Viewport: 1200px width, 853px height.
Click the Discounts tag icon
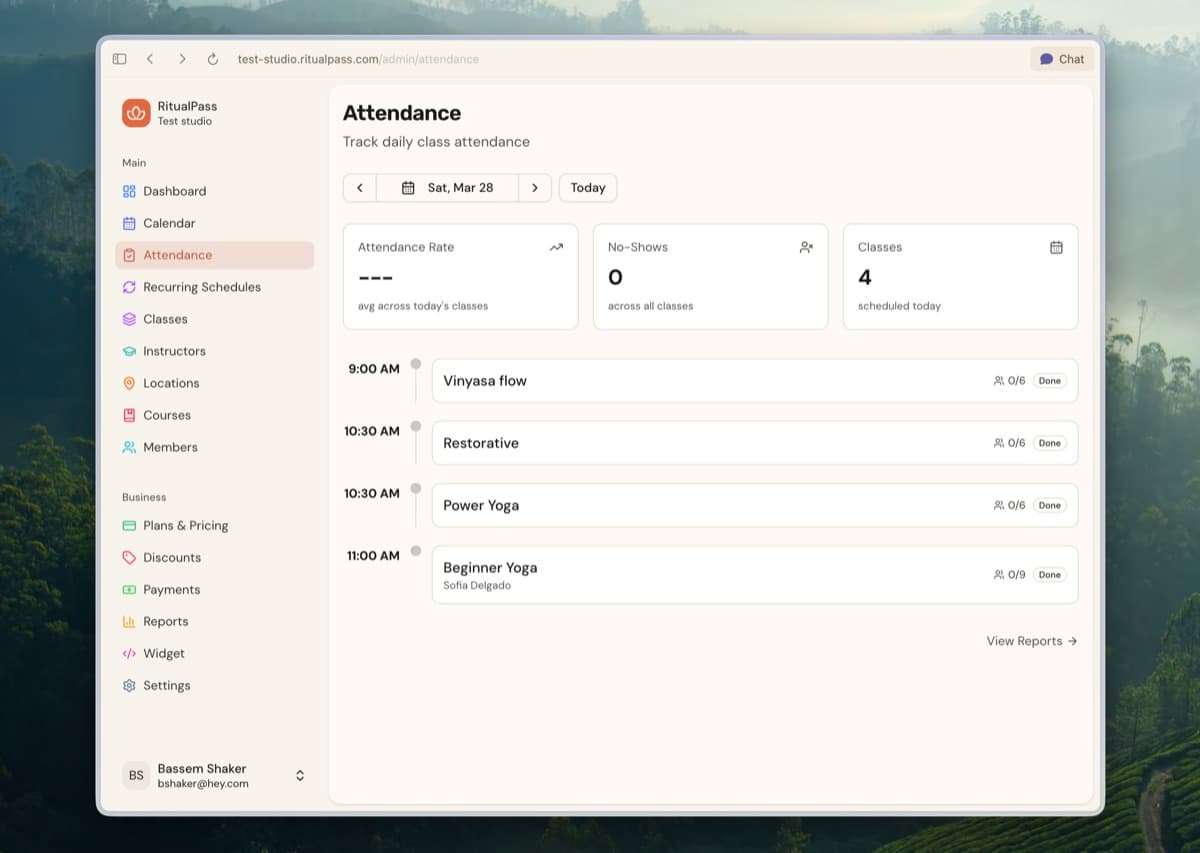click(129, 557)
